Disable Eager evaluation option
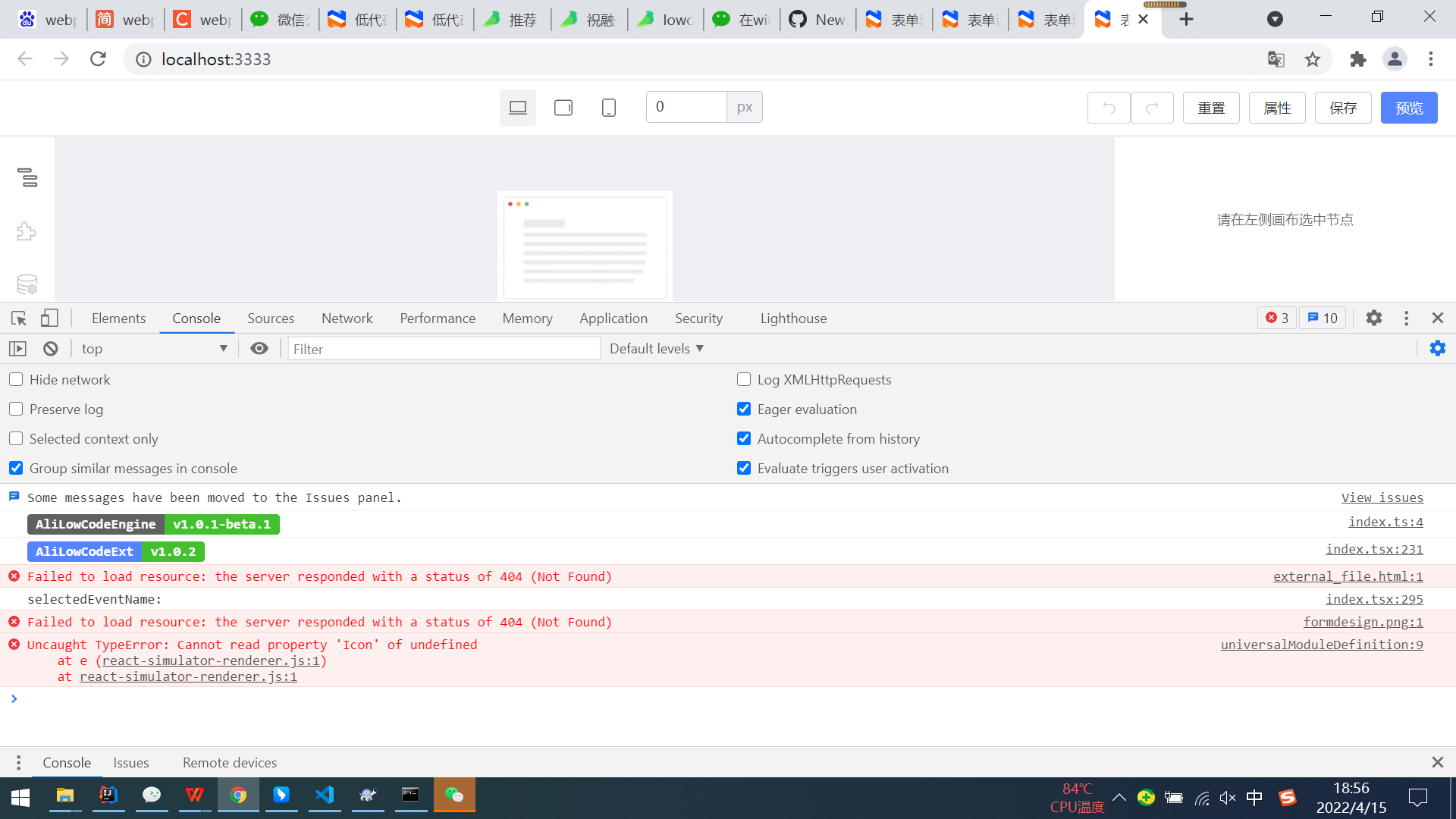Image resolution: width=1456 pixels, height=819 pixels. click(x=743, y=409)
